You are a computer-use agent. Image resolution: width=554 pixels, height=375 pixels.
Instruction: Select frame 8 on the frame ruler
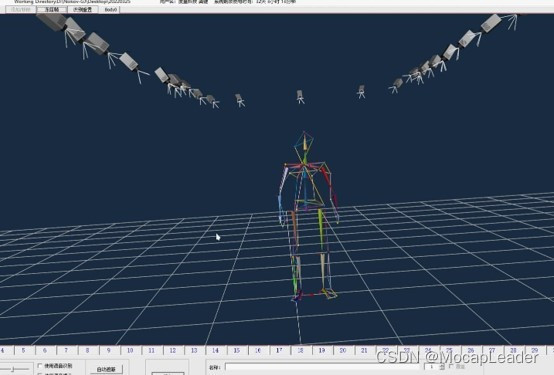(87, 350)
